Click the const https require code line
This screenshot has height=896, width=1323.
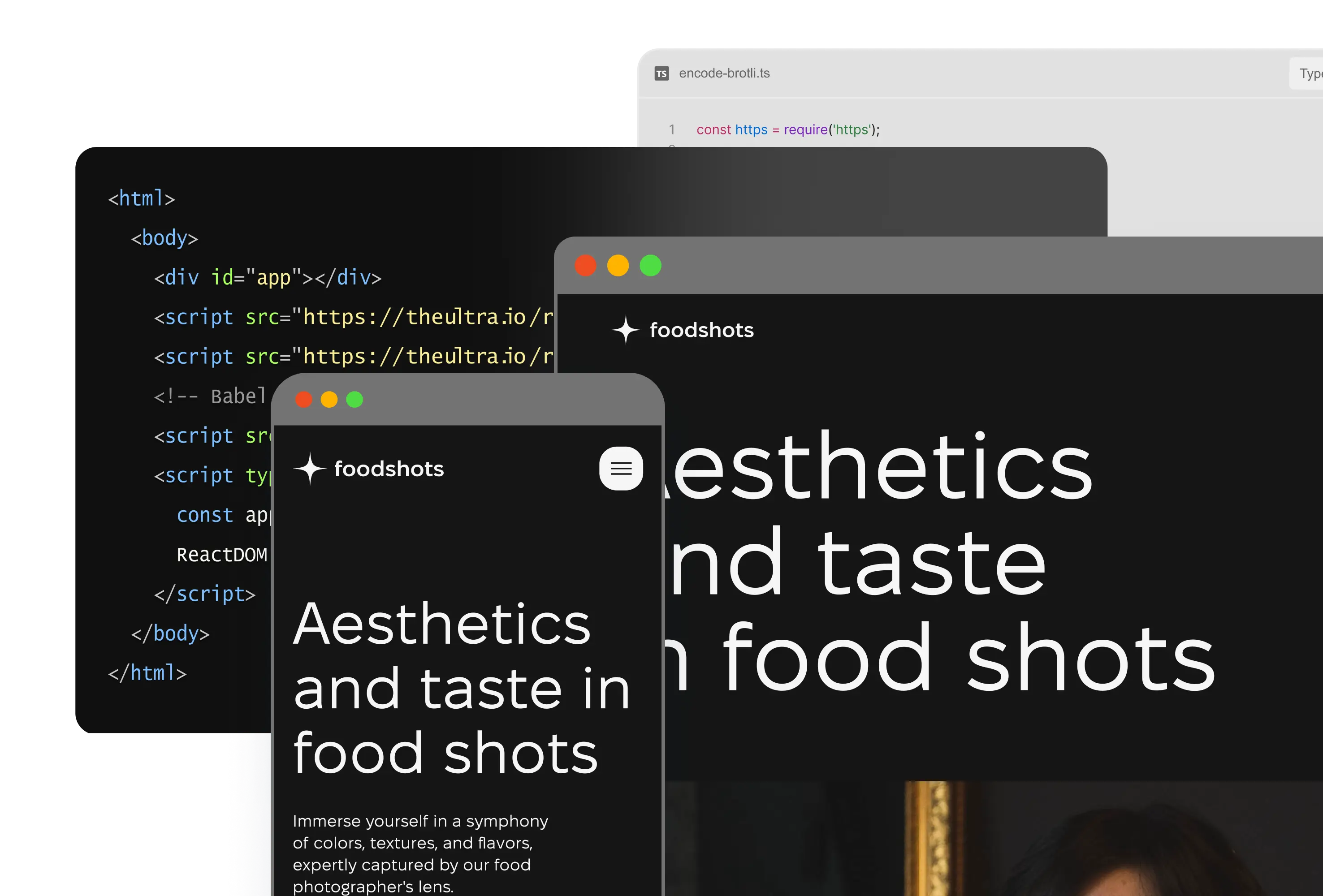788,130
